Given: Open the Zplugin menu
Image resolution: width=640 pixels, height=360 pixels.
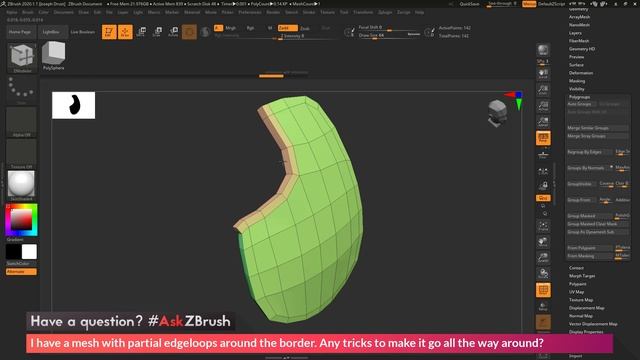Looking at the screenshot, I should click(x=385, y=12).
